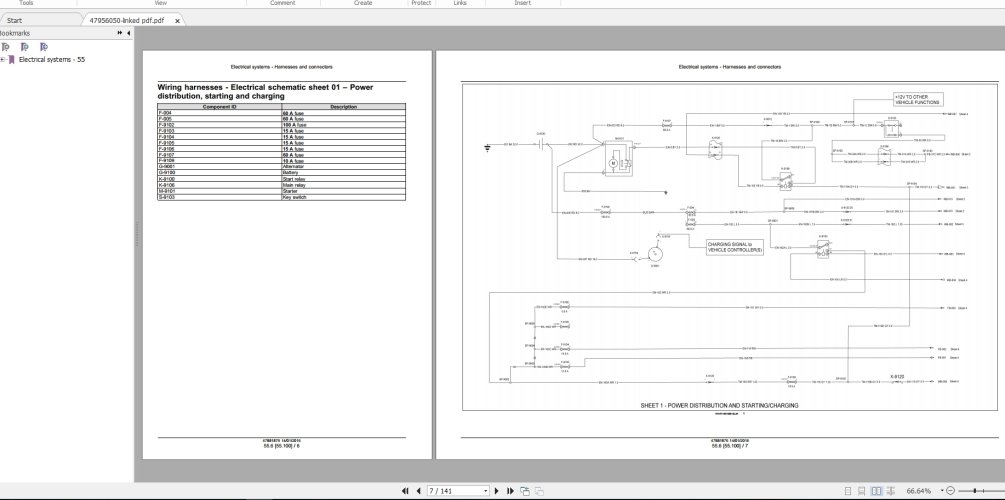Click the panel divider collapse grip

click(136, 234)
